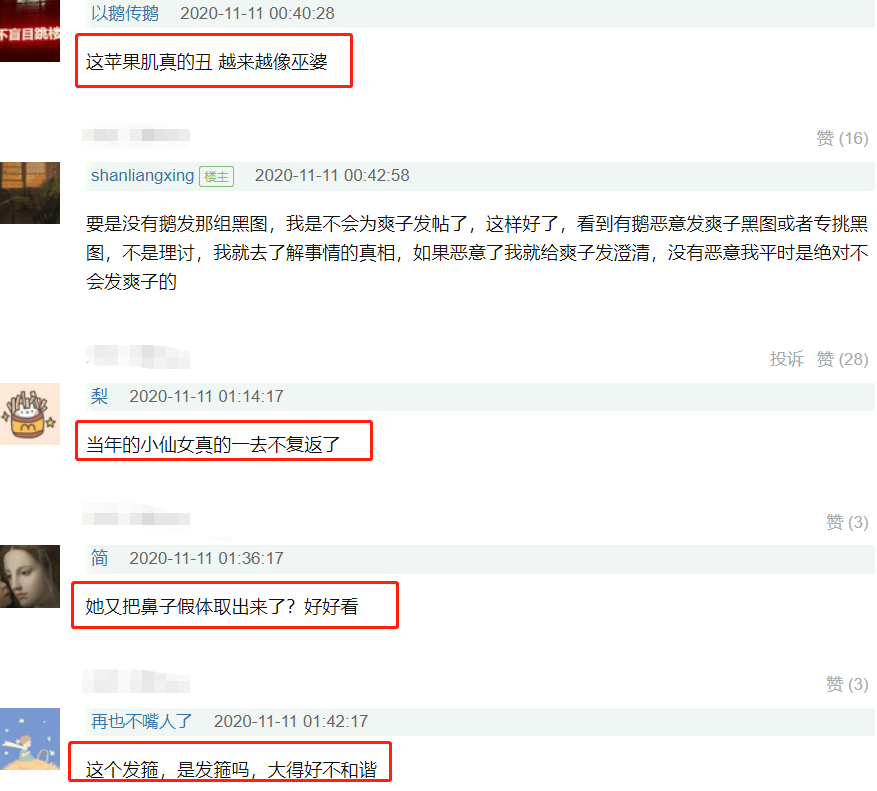This screenshot has width=877, height=791.
Task: Like shanliangxing's post with 赞 (28)
Action: click(x=842, y=359)
